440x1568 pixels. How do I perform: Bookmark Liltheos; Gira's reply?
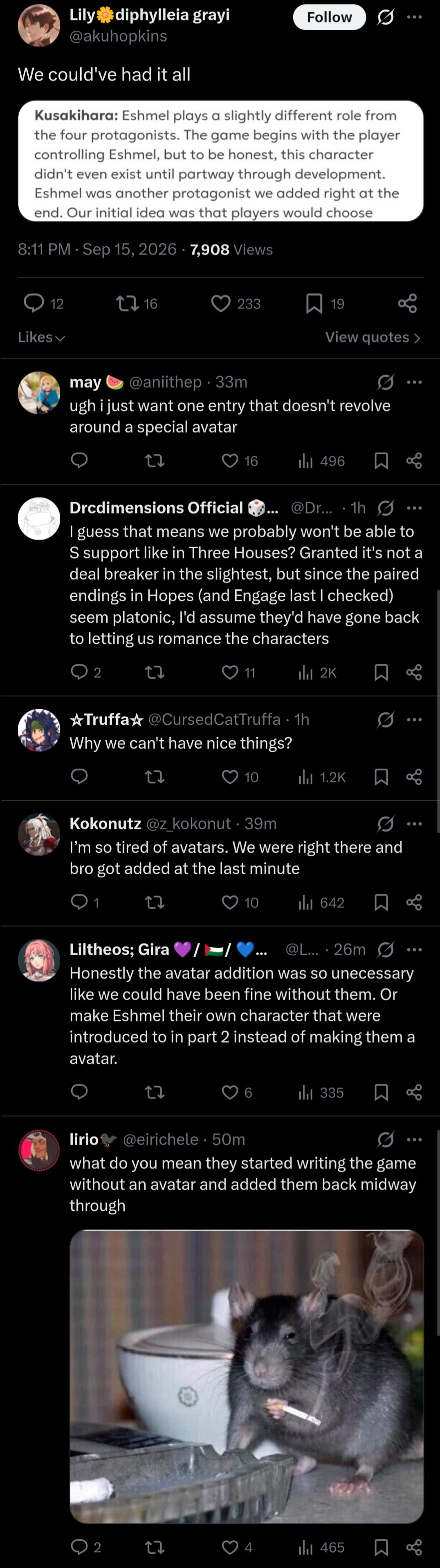coord(381,1093)
